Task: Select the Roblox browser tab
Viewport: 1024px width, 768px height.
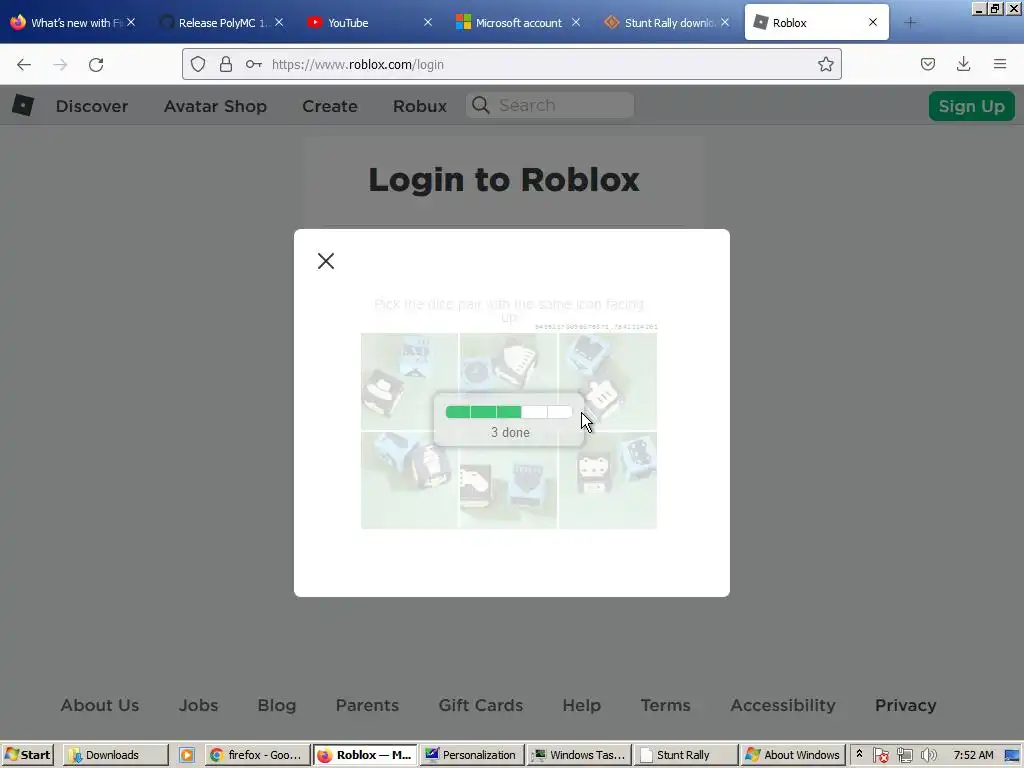Action: (816, 22)
